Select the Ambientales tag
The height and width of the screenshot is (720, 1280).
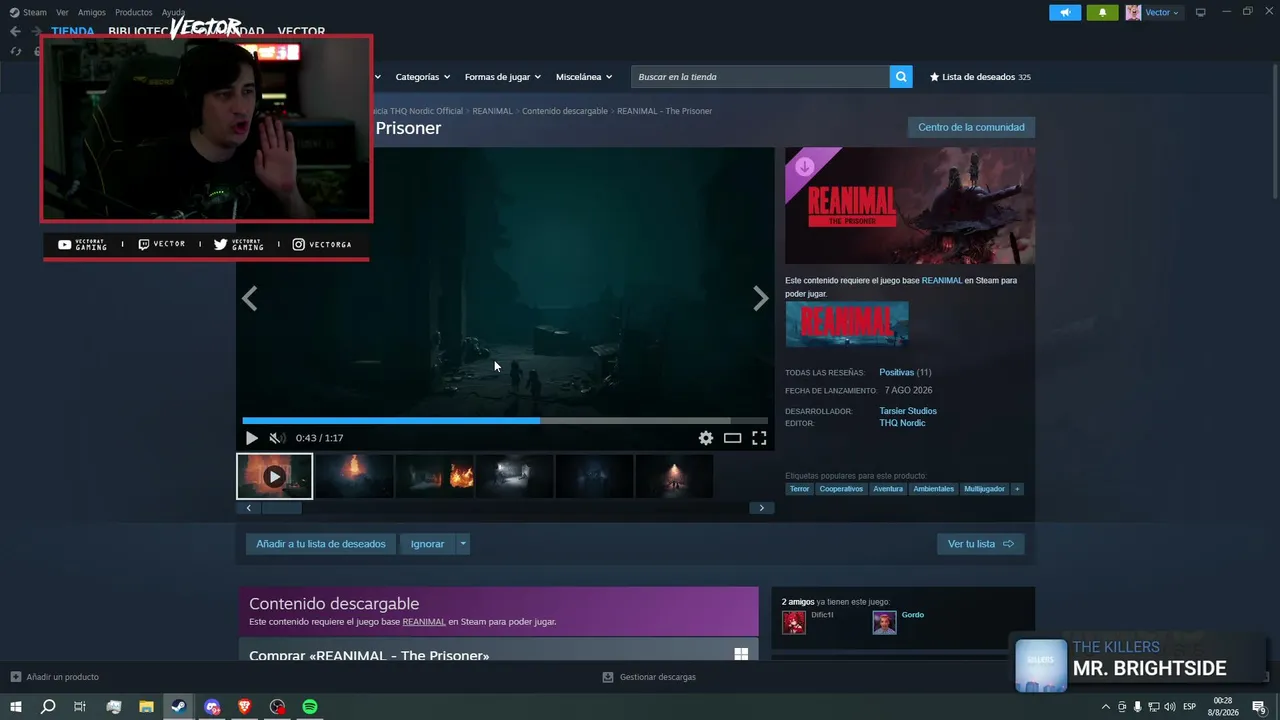point(933,489)
